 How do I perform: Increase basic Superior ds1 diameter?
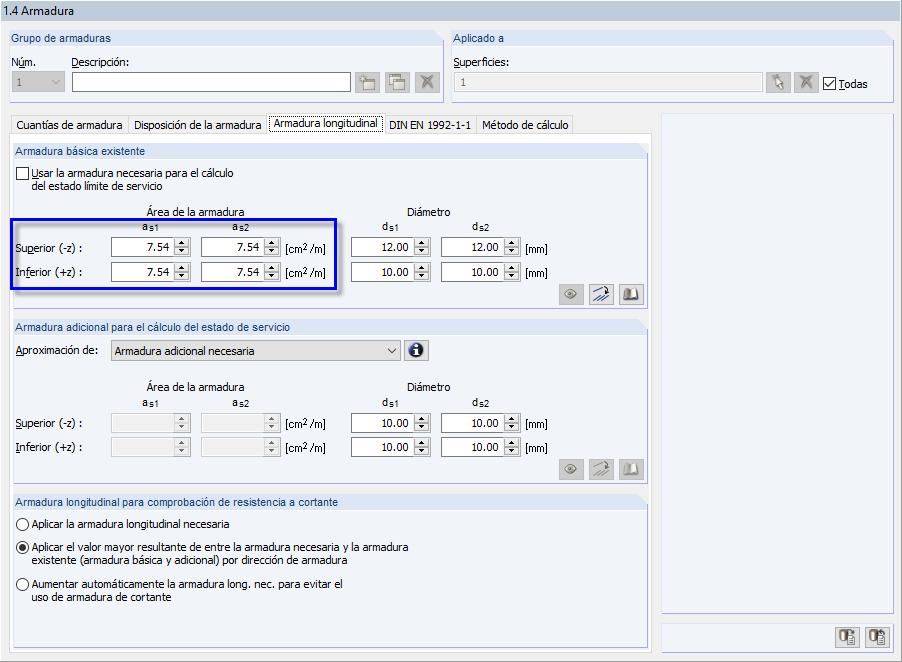(x=422, y=243)
